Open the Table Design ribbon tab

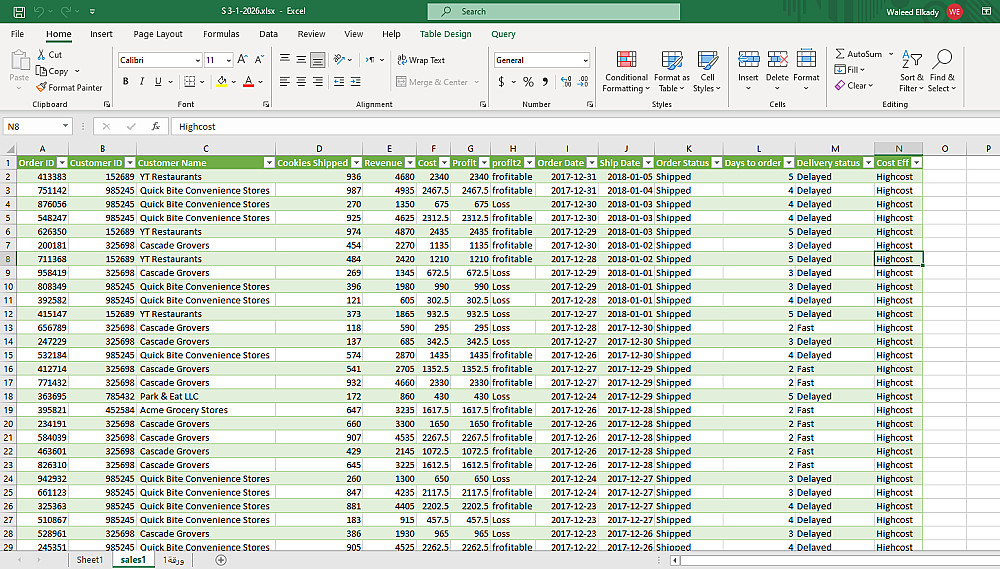pos(445,34)
